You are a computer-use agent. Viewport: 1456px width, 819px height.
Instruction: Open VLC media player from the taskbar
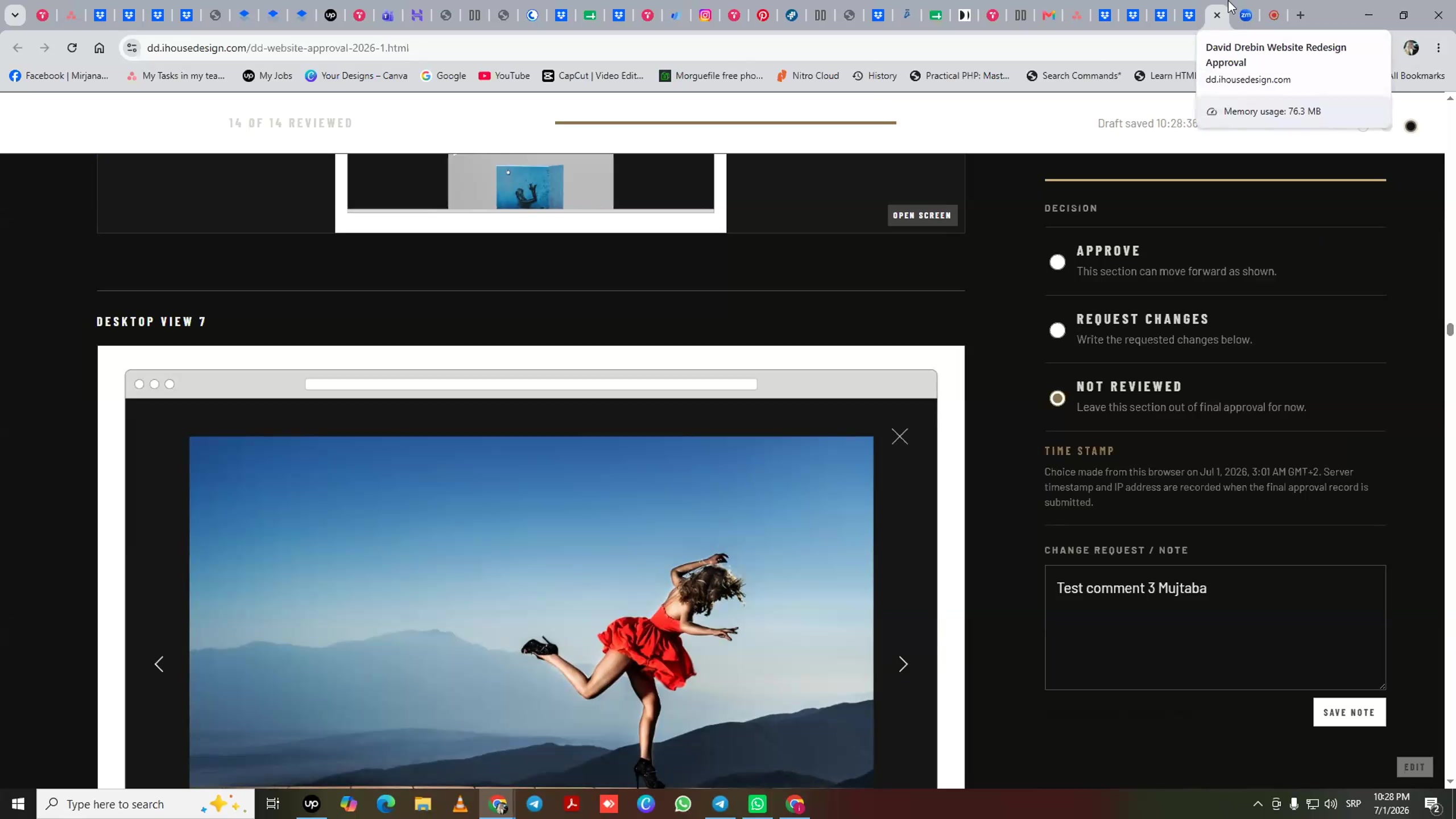pos(460,804)
